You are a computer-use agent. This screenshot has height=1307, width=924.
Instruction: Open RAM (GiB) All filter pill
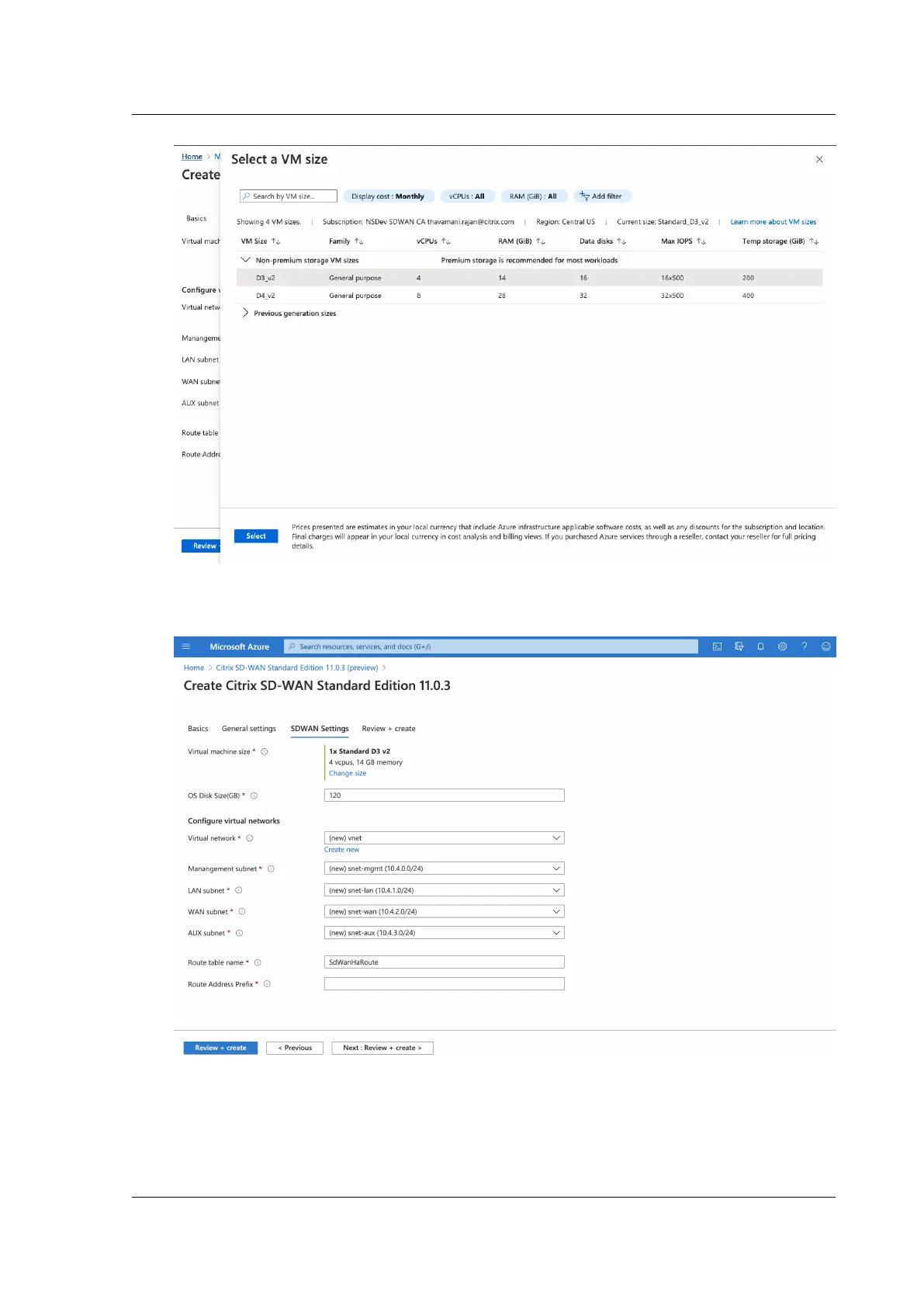coord(534,196)
